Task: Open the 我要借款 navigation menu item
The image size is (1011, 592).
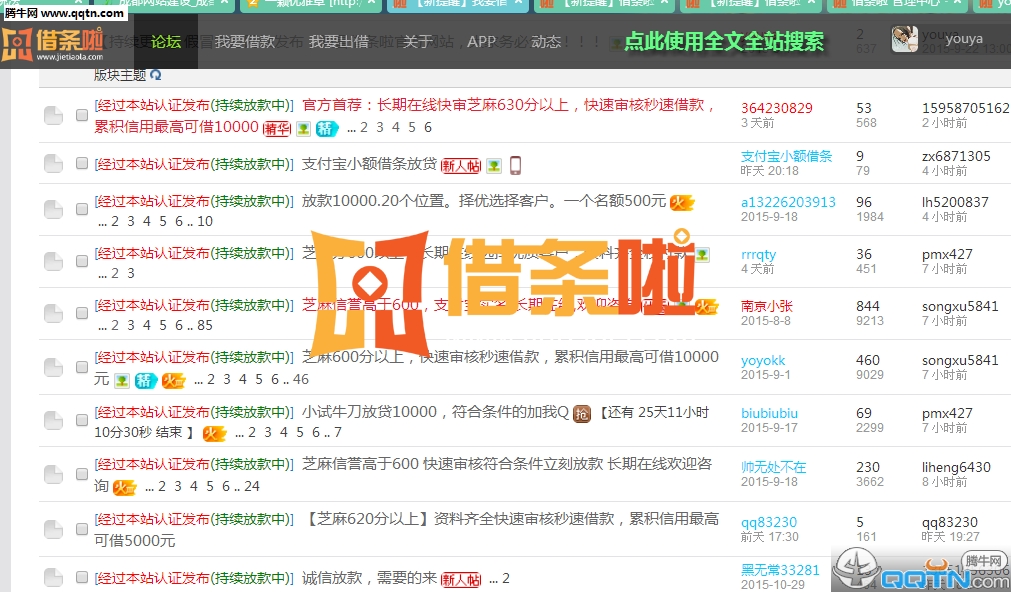Action: [x=245, y=42]
